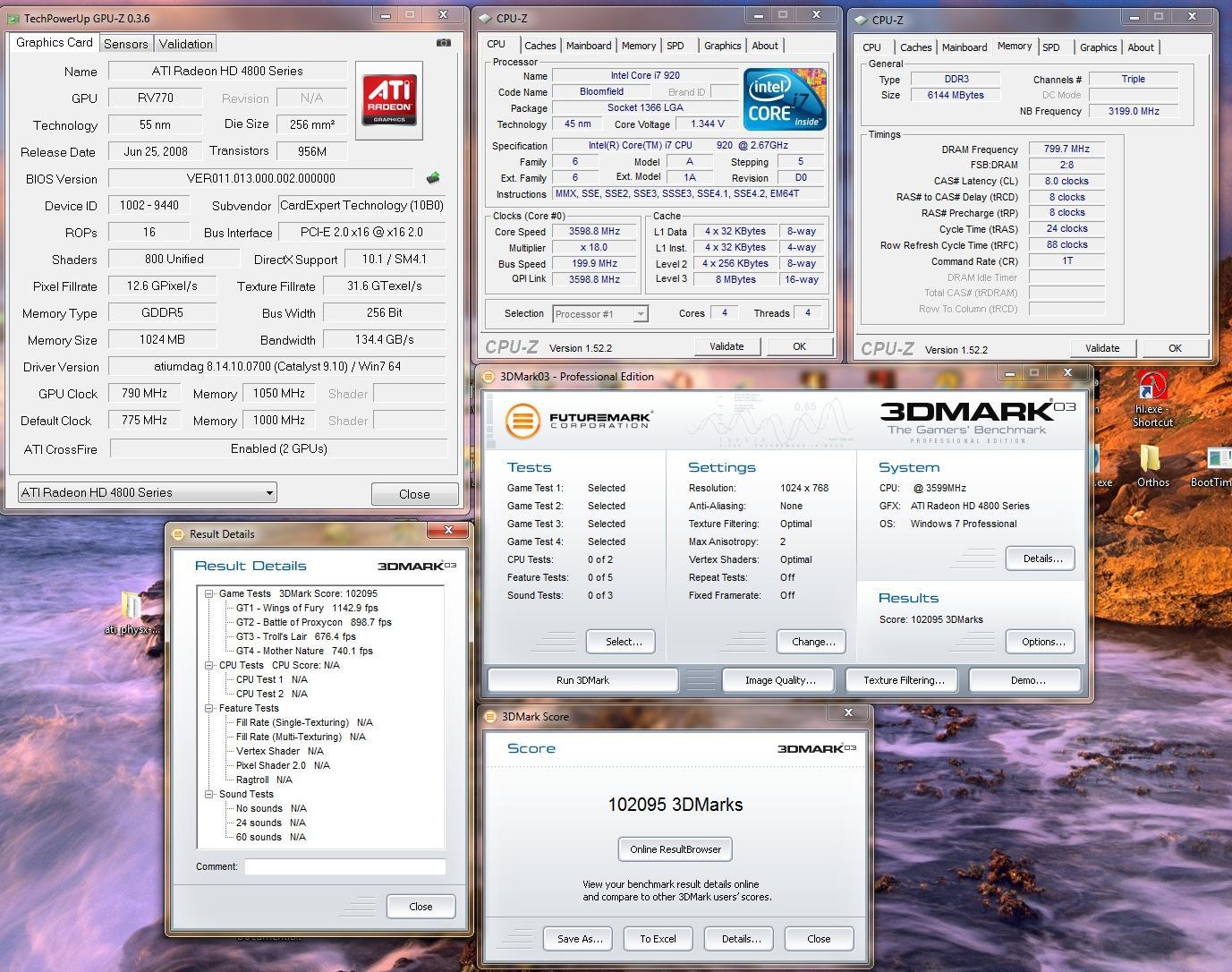The width and height of the screenshot is (1232, 972).
Task: Open the Graphics tab in right CPU-Z
Action: click(x=1098, y=47)
